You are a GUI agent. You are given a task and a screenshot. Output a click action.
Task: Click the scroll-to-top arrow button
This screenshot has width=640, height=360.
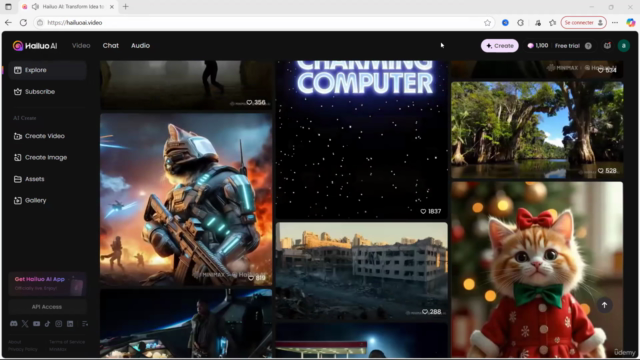tap(604, 305)
